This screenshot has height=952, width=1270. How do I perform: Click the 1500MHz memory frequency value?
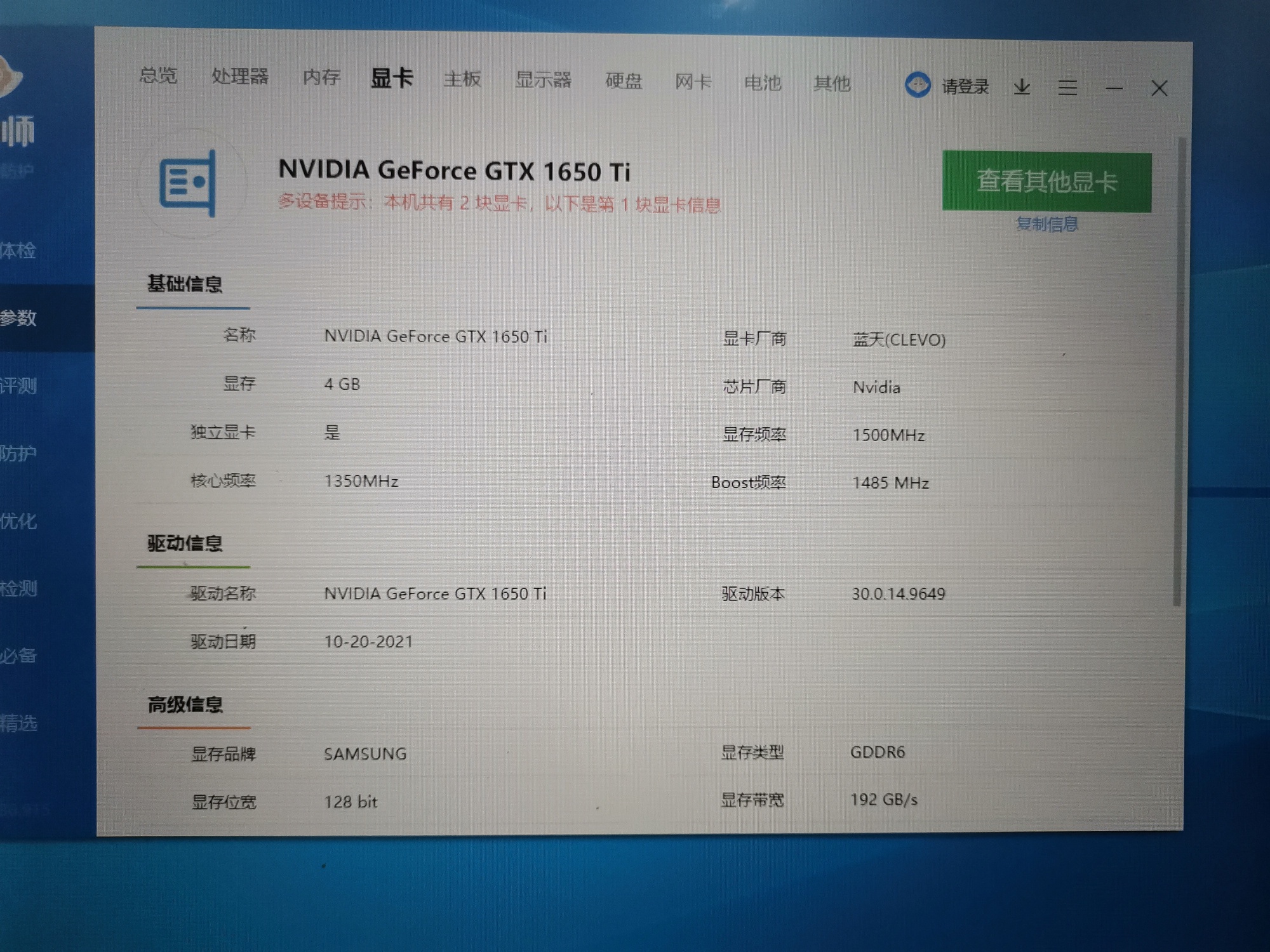coord(888,435)
